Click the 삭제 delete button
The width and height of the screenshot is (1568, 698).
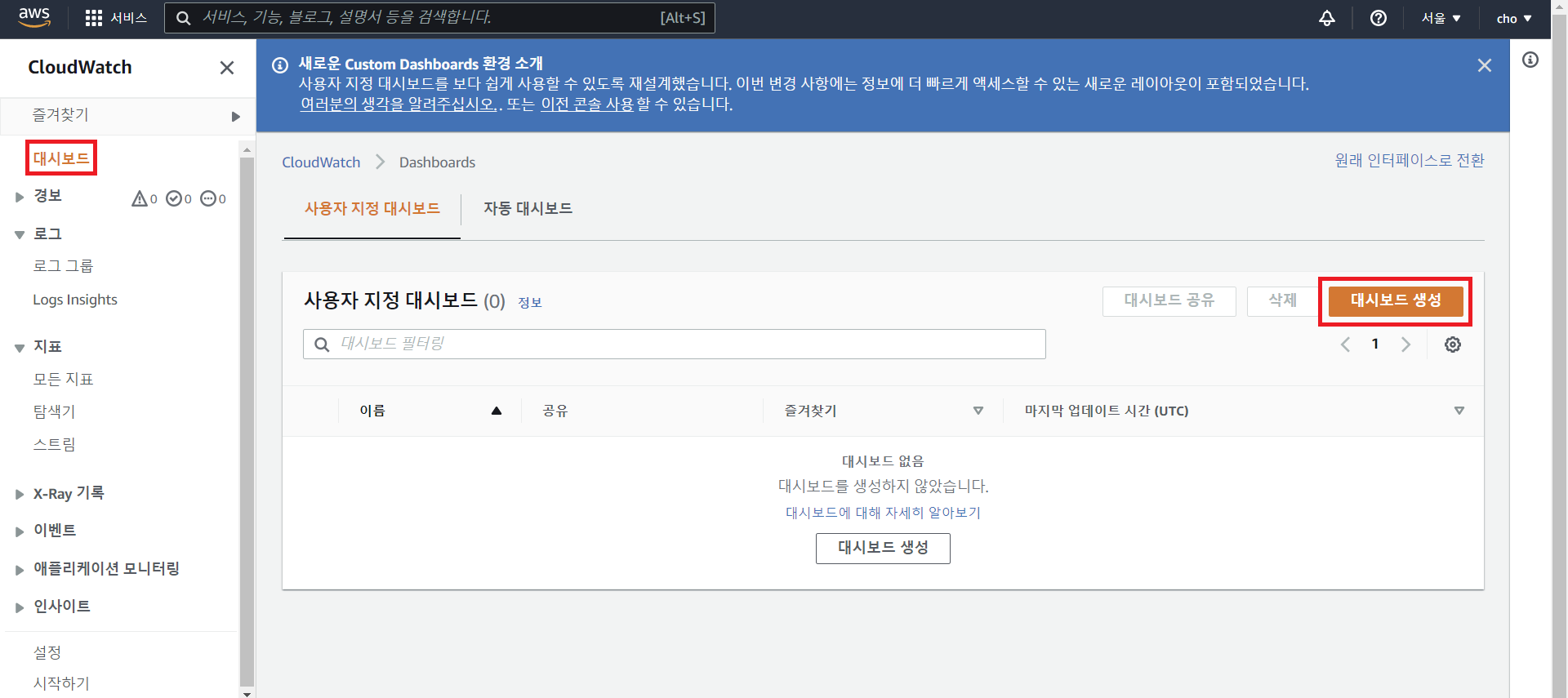click(x=1283, y=300)
